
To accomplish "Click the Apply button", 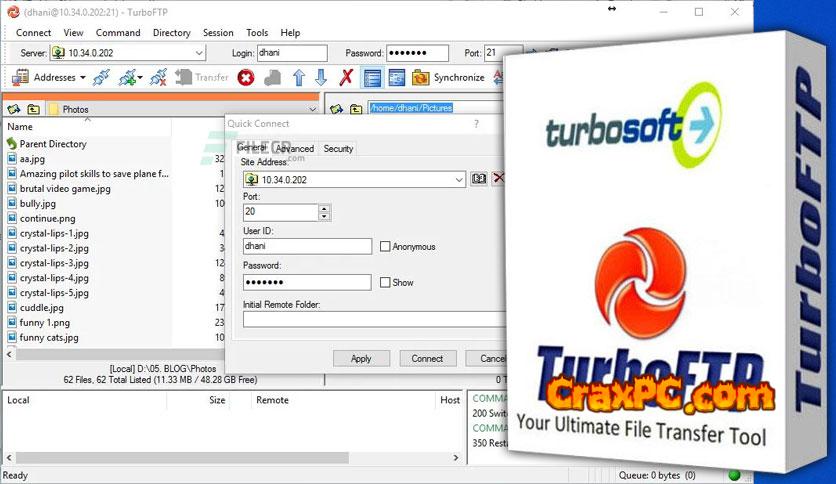I will pyautogui.click(x=361, y=358).
